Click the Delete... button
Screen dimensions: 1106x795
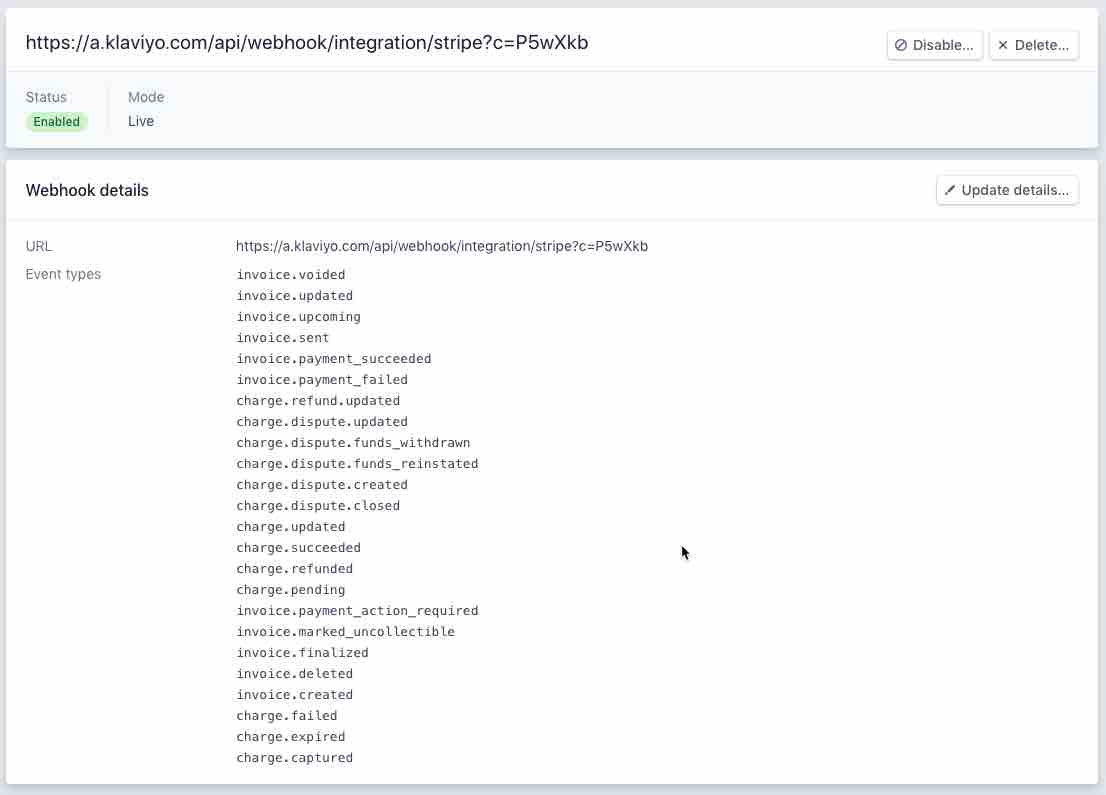[x=1033, y=44]
